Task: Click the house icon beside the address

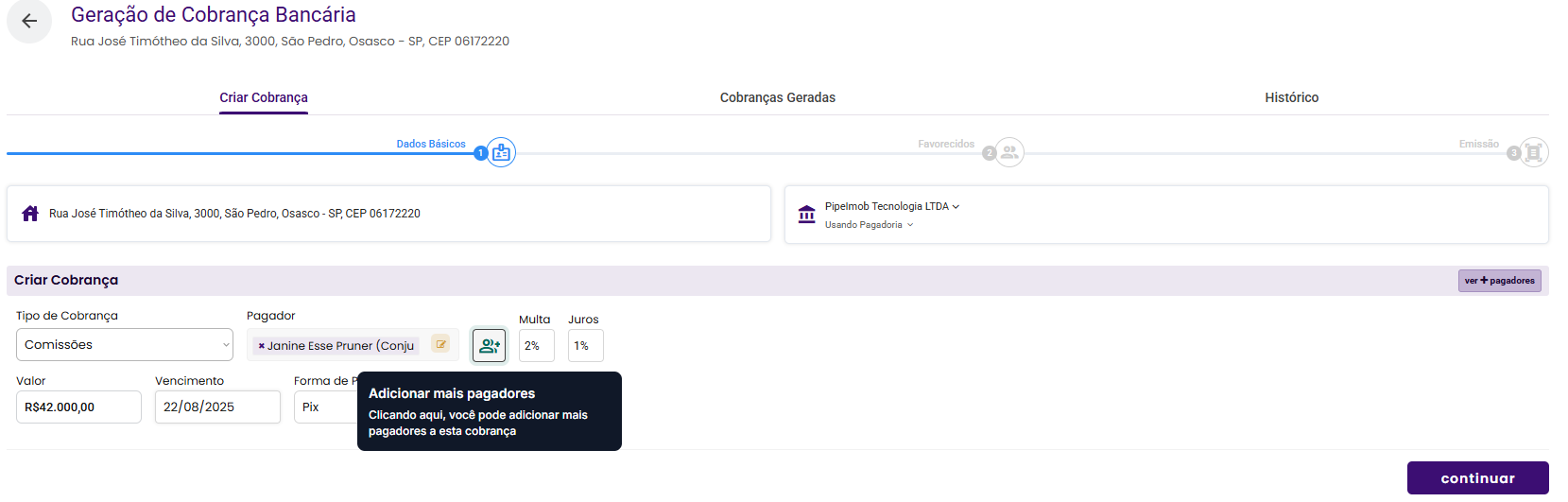Action: pyautogui.click(x=30, y=214)
